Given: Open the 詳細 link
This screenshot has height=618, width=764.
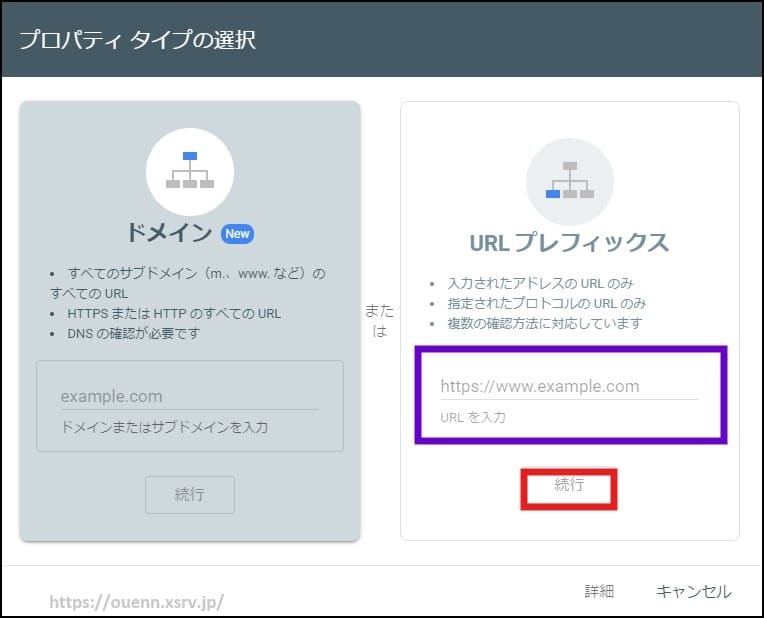Looking at the screenshot, I should point(599,592).
